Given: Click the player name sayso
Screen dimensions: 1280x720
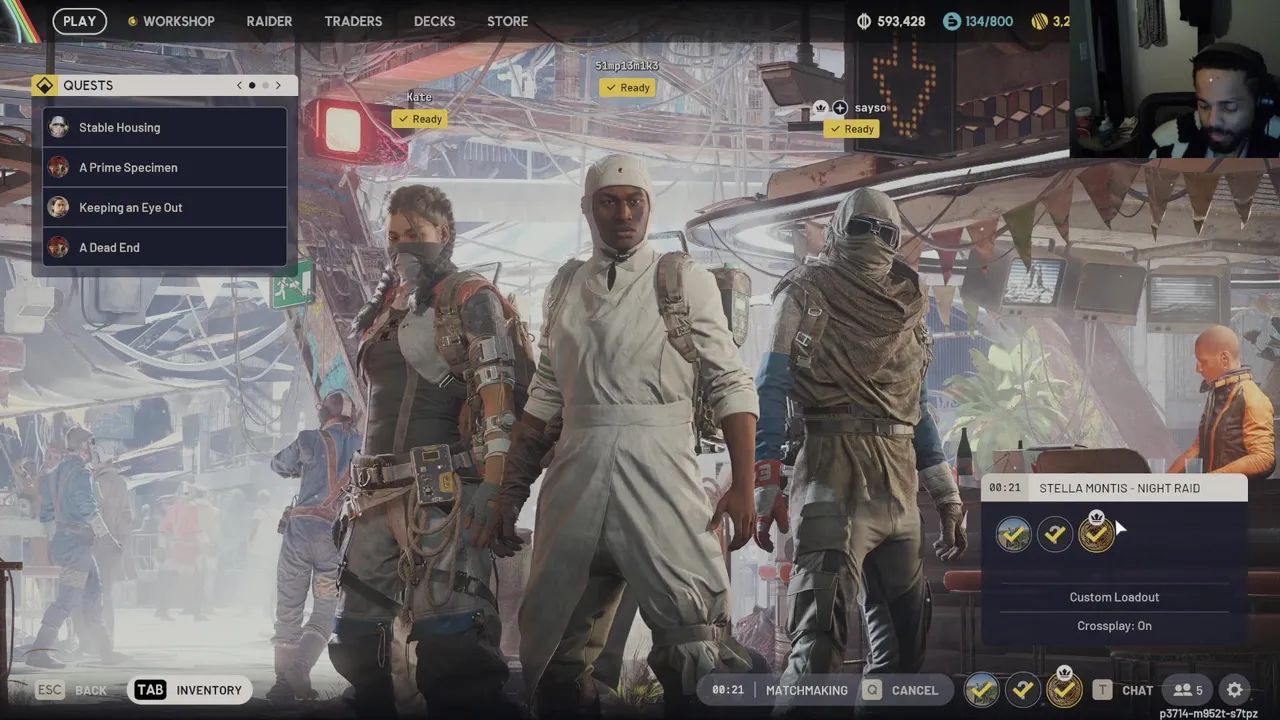Looking at the screenshot, I should pyautogui.click(x=870, y=107).
